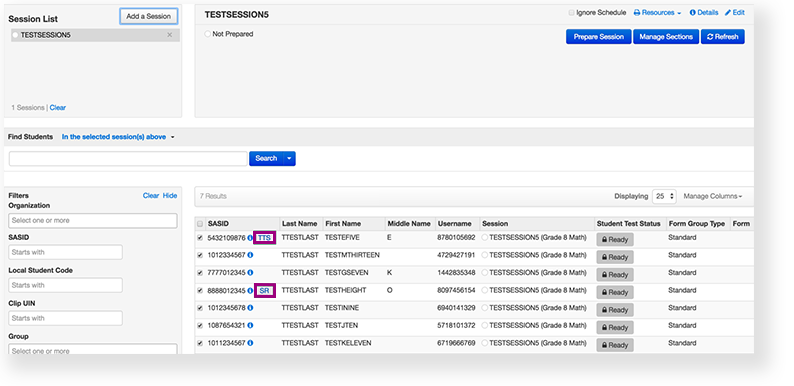Open the Manage Columns dropdown
This screenshot has width=794, height=386.
point(712,196)
